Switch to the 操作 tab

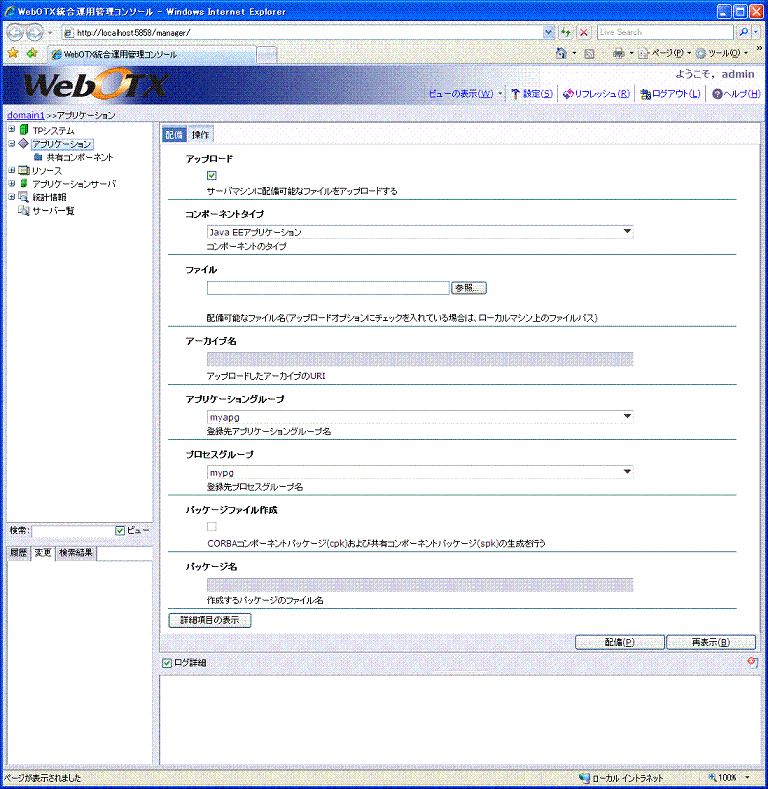click(200, 135)
